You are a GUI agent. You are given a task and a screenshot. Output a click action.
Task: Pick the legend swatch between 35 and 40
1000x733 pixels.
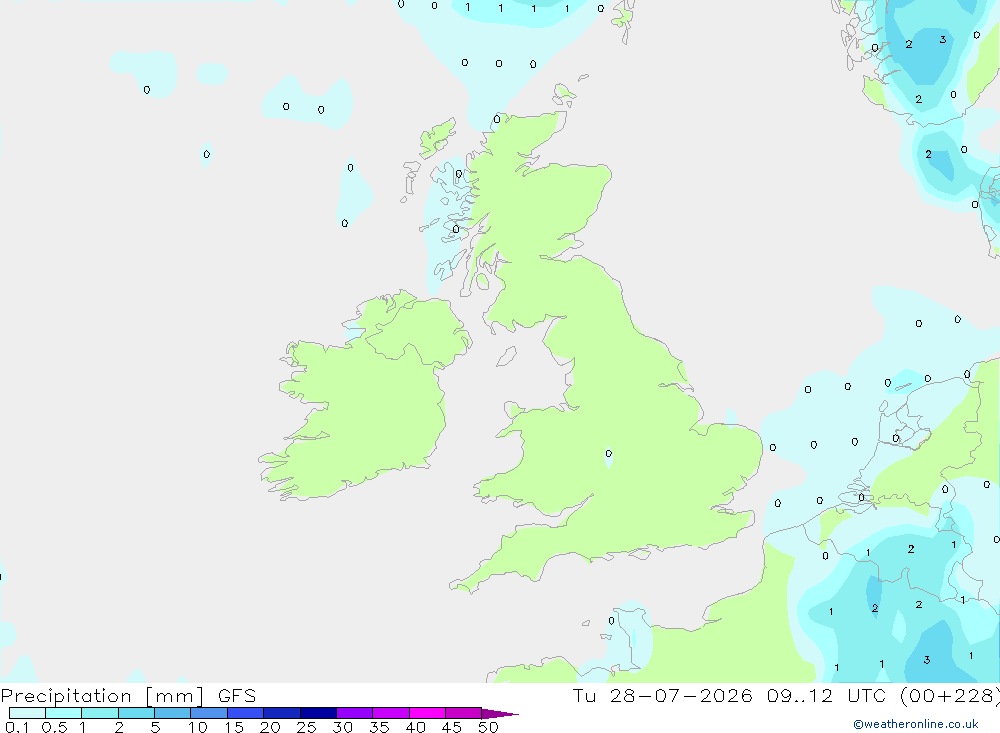point(391,713)
